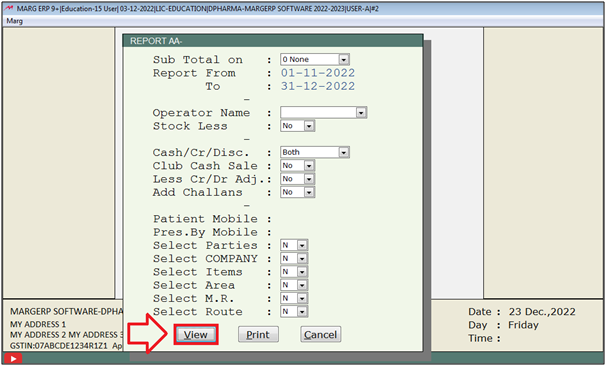Click the YouTube icon in bottom bar

pyautogui.click(x=13, y=359)
